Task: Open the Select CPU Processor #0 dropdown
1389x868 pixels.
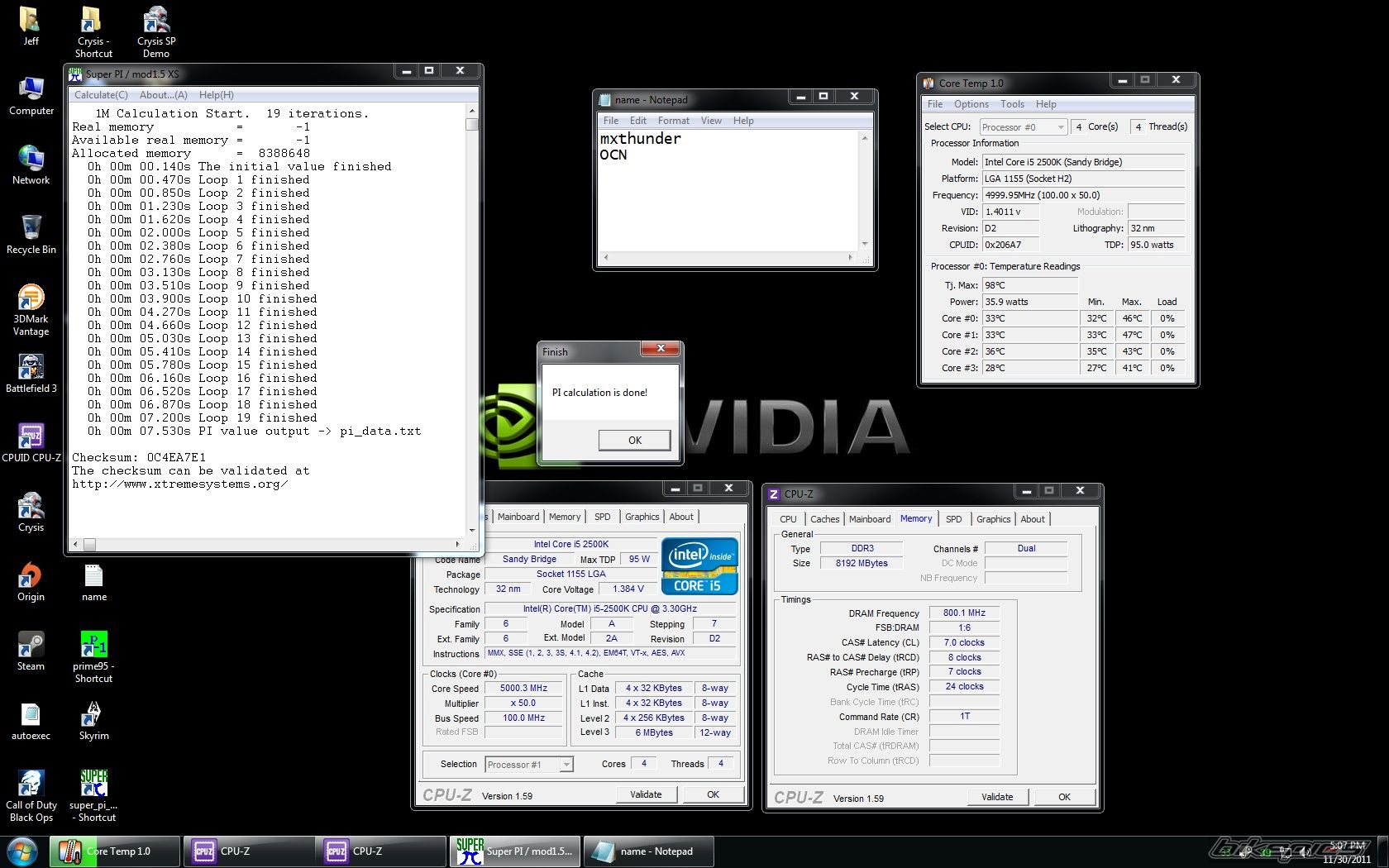Action: 1023,126
